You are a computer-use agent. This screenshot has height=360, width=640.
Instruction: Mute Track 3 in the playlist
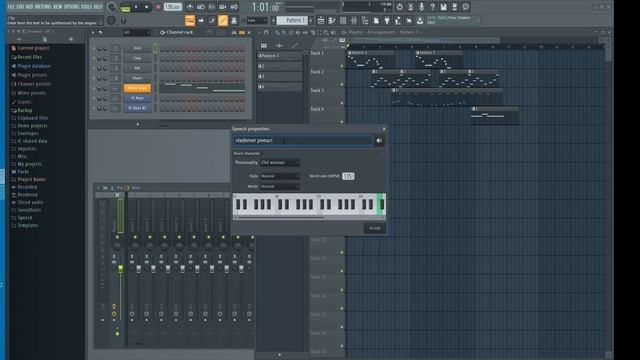[x=342, y=103]
